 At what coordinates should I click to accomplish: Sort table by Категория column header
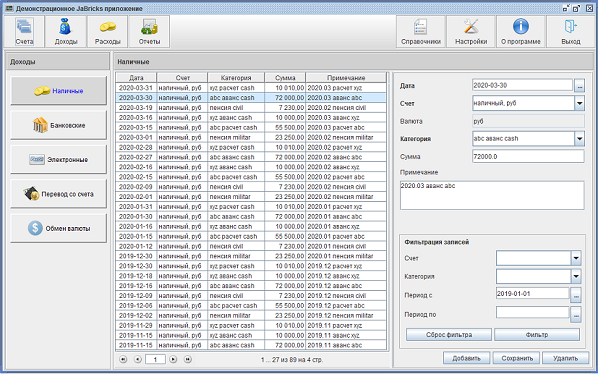(236, 77)
